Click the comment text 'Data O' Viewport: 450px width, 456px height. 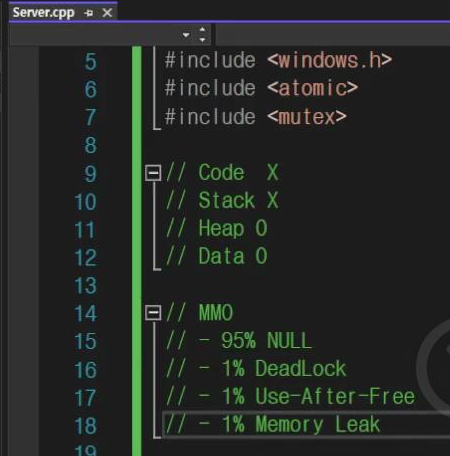[233, 256]
